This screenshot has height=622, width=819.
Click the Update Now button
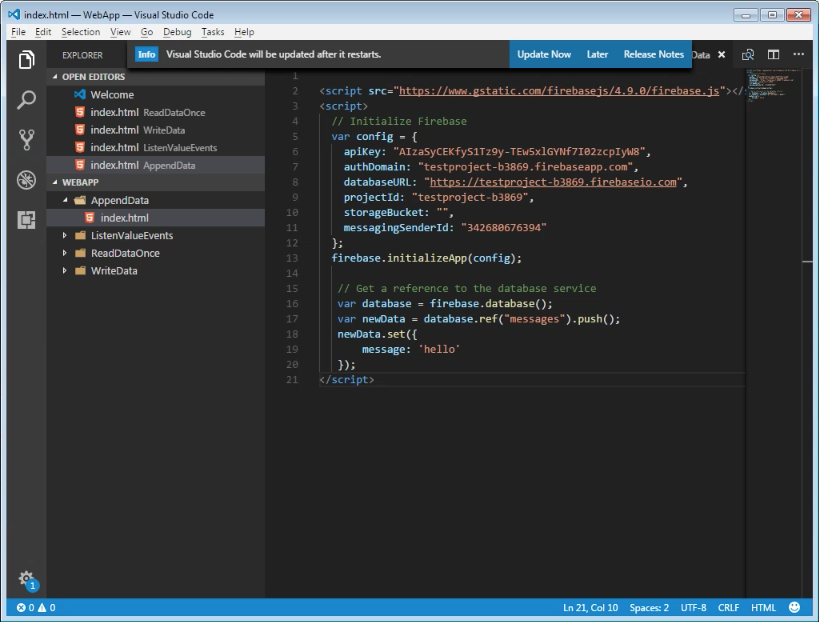coord(544,54)
